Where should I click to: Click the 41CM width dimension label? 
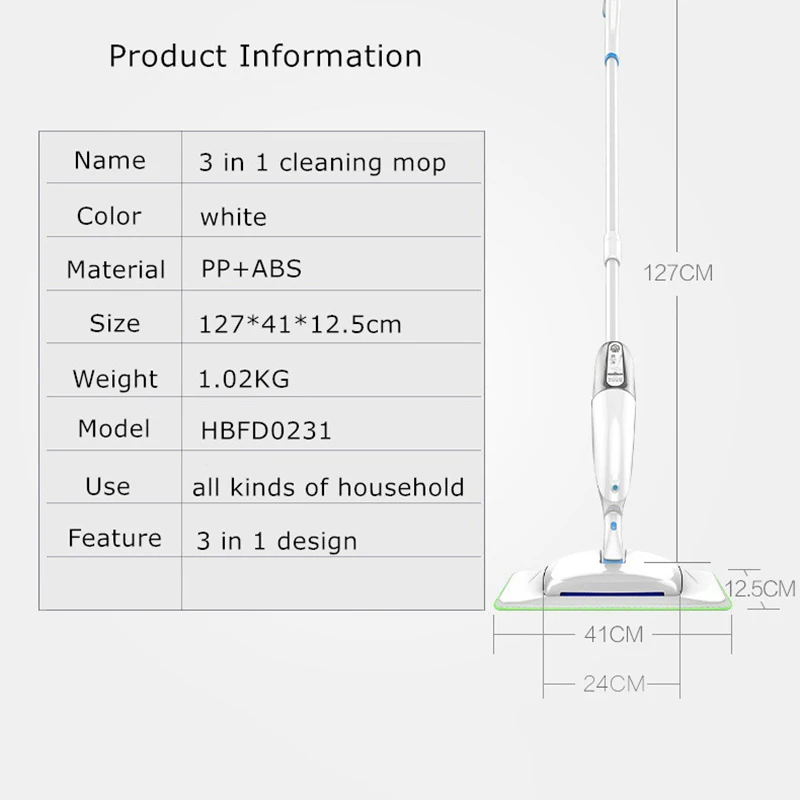pyautogui.click(x=614, y=635)
